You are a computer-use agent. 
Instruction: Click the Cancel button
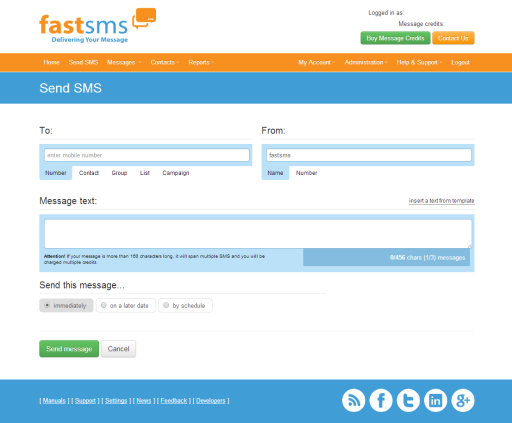118,349
